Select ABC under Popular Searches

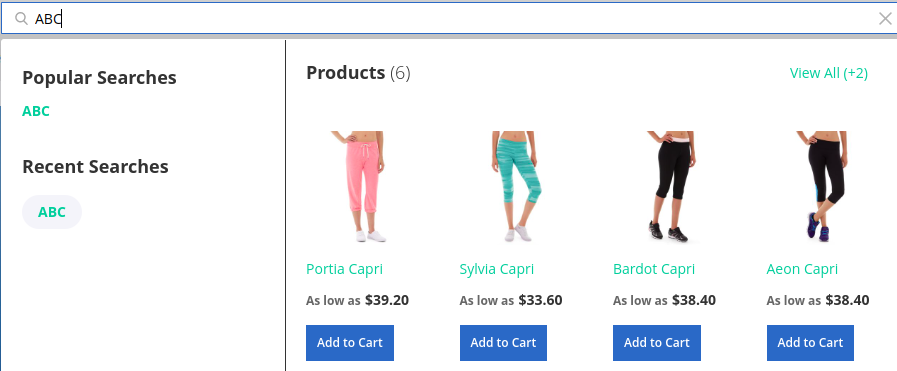pyautogui.click(x=36, y=111)
